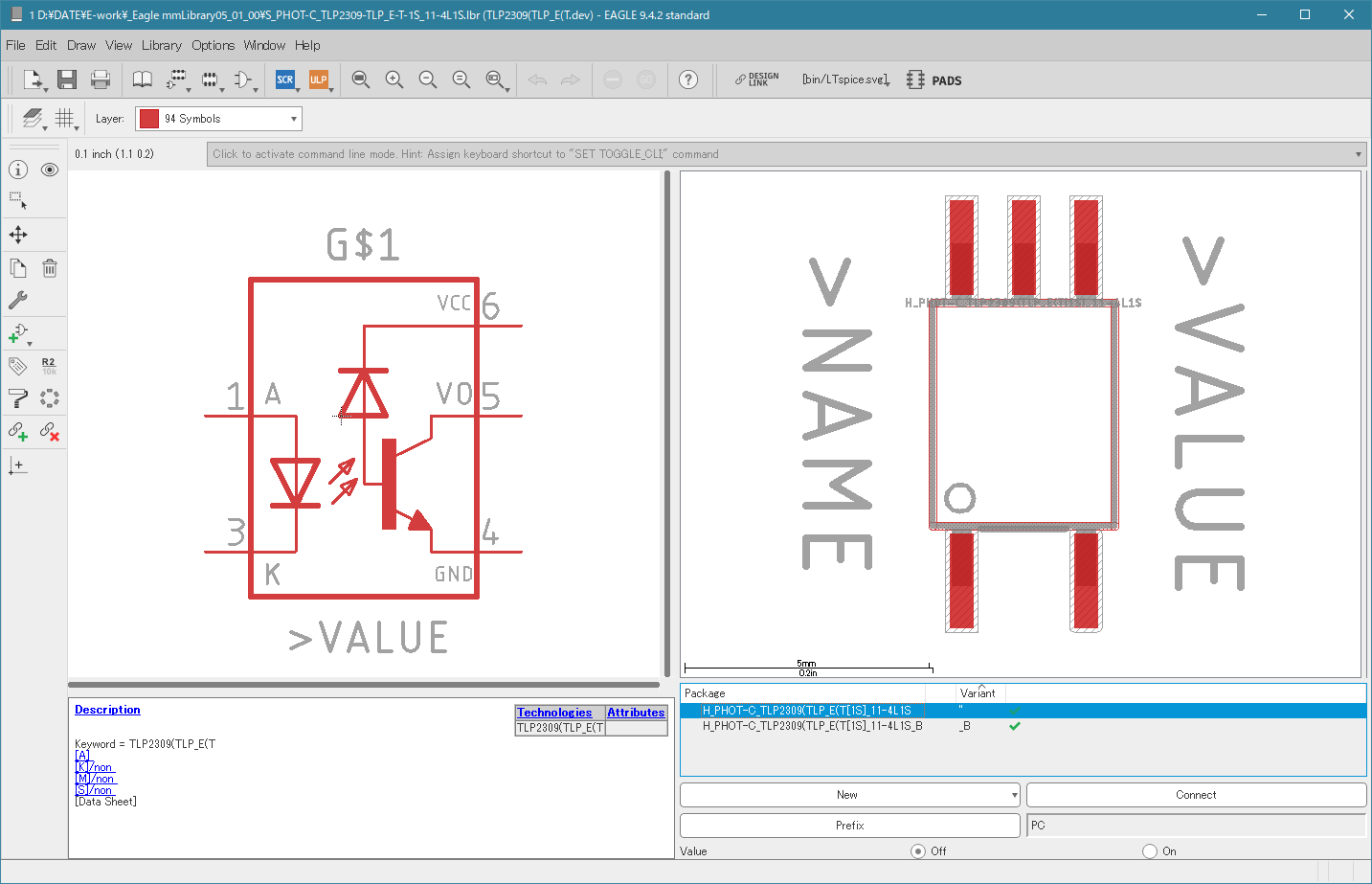The height and width of the screenshot is (884, 1372).
Task: Open the LTspice script dropdown
Action: pyautogui.click(x=846, y=79)
